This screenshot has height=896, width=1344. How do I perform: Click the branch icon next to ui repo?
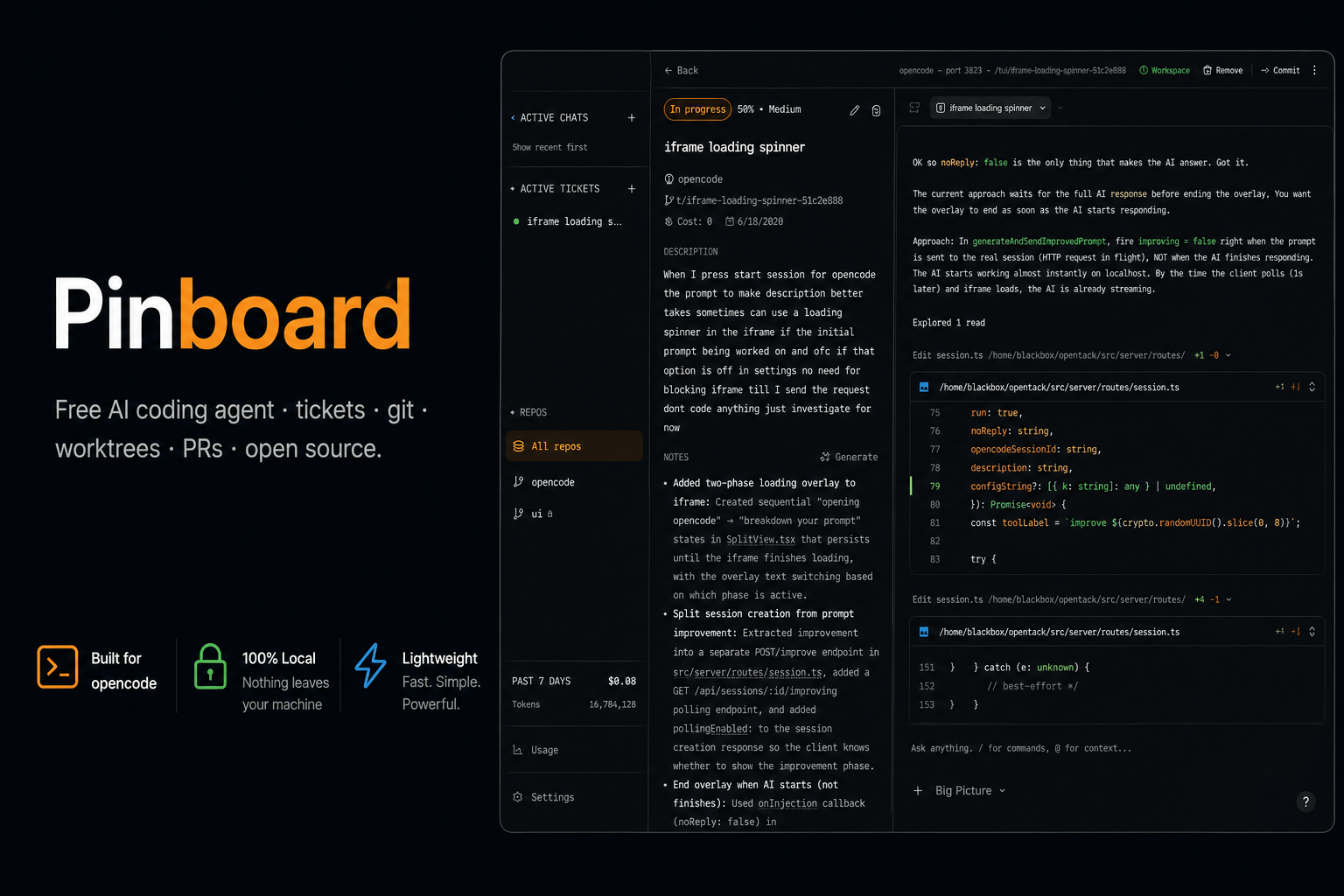(518, 514)
